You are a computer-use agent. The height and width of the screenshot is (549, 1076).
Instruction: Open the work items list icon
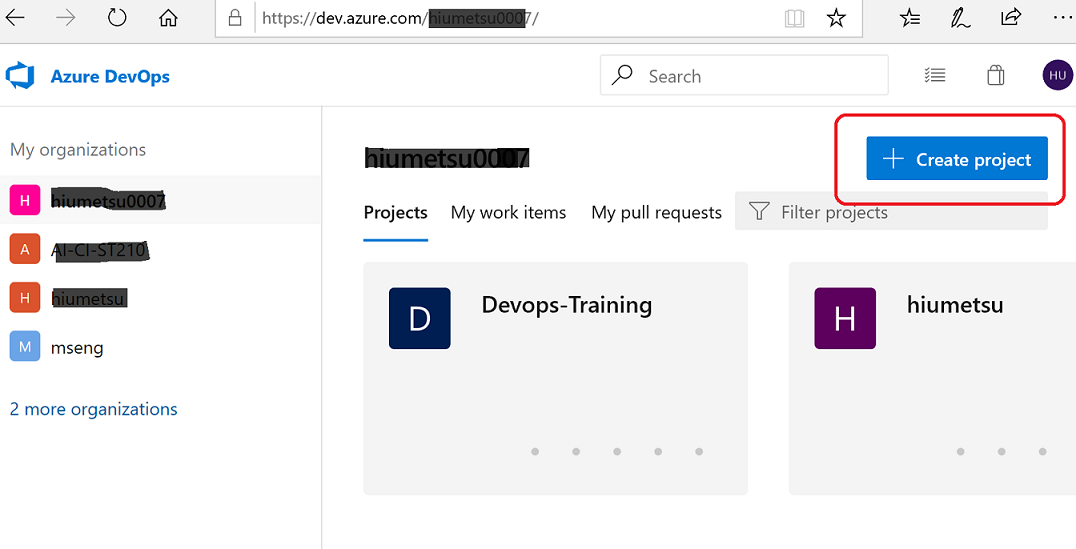[x=935, y=75]
